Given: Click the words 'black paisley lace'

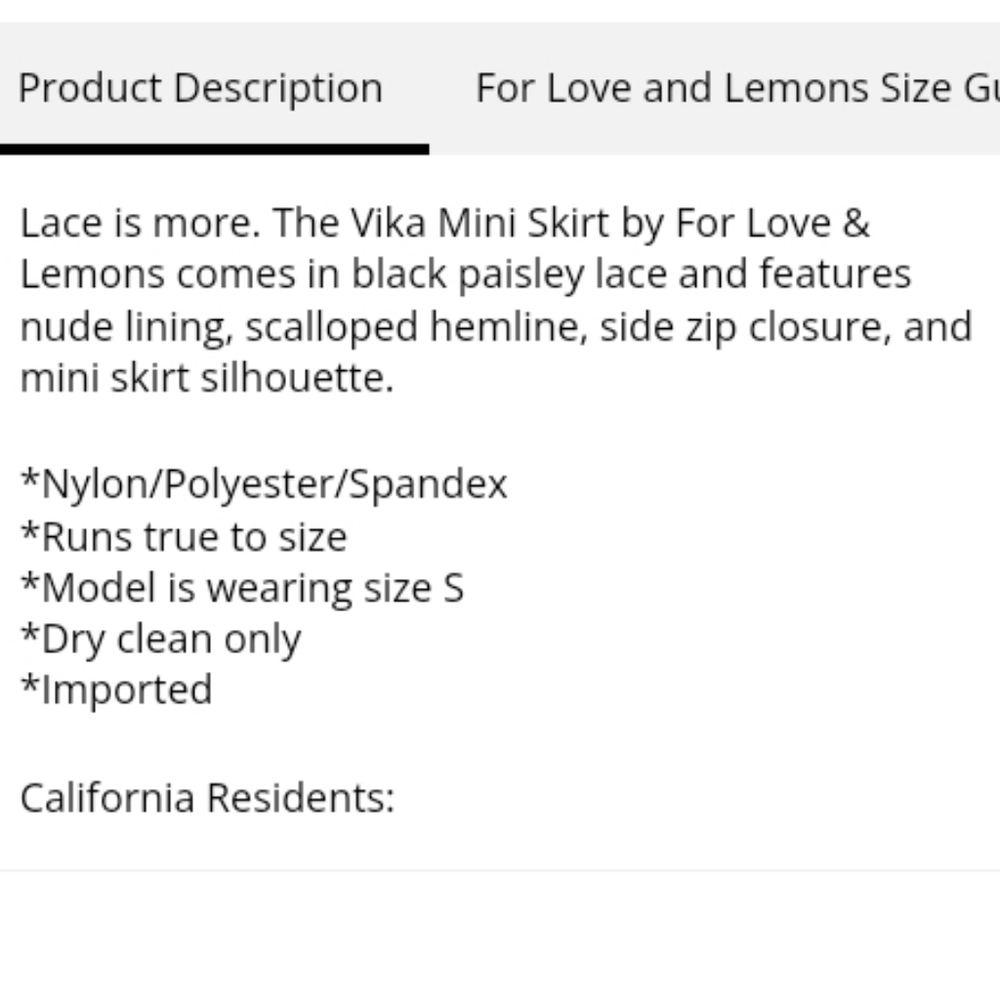Looking at the screenshot, I should point(508,275).
